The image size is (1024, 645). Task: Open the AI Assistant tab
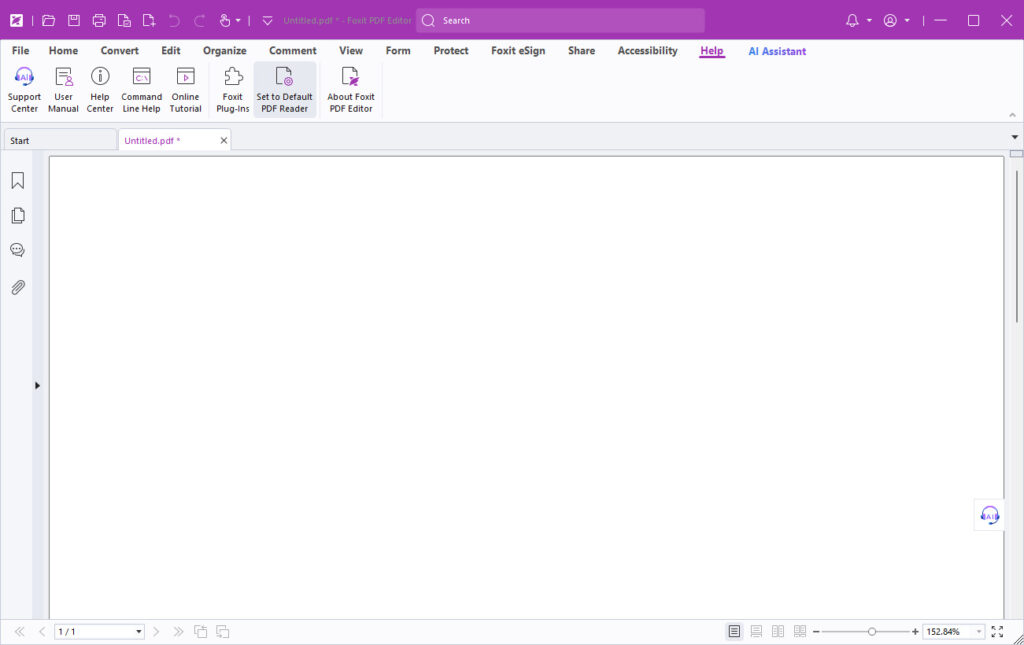pos(777,51)
